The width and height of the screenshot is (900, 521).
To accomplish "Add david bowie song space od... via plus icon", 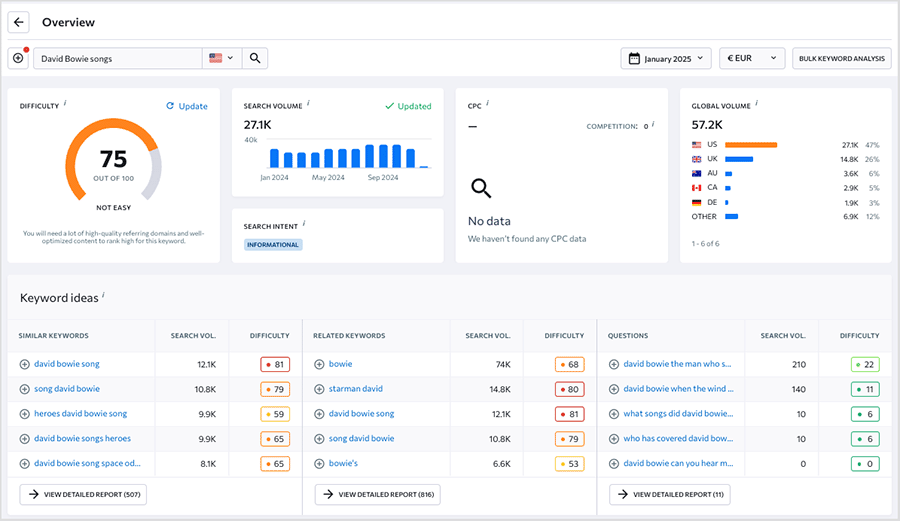I will [25, 464].
